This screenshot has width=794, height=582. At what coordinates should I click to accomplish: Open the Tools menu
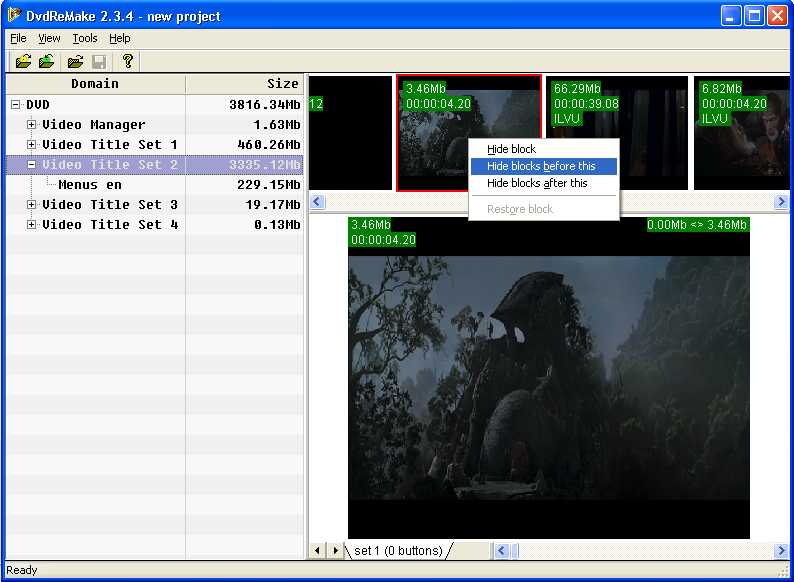coord(85,38)
